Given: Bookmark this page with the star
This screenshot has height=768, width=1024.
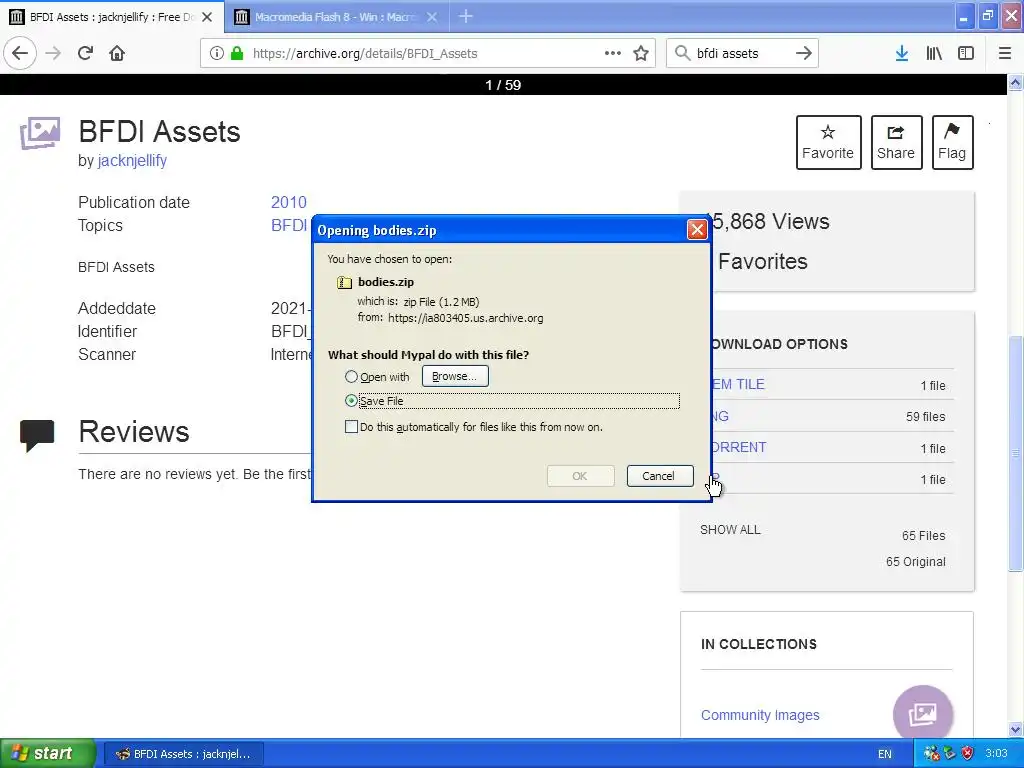Looking at the screenshot, I should 641,53.
